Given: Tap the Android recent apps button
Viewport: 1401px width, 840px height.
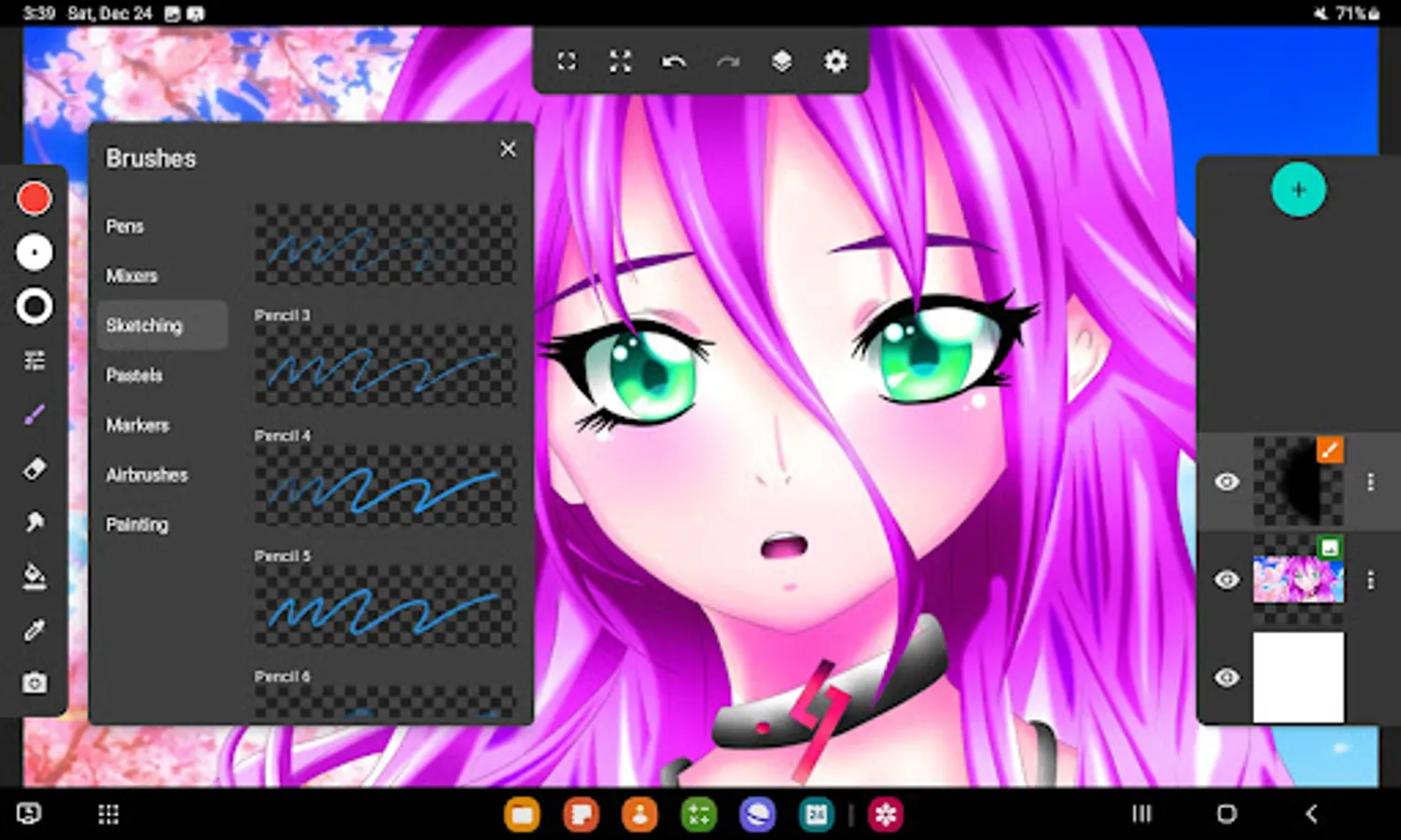Looking at the screenshot, I should 1142,814.
